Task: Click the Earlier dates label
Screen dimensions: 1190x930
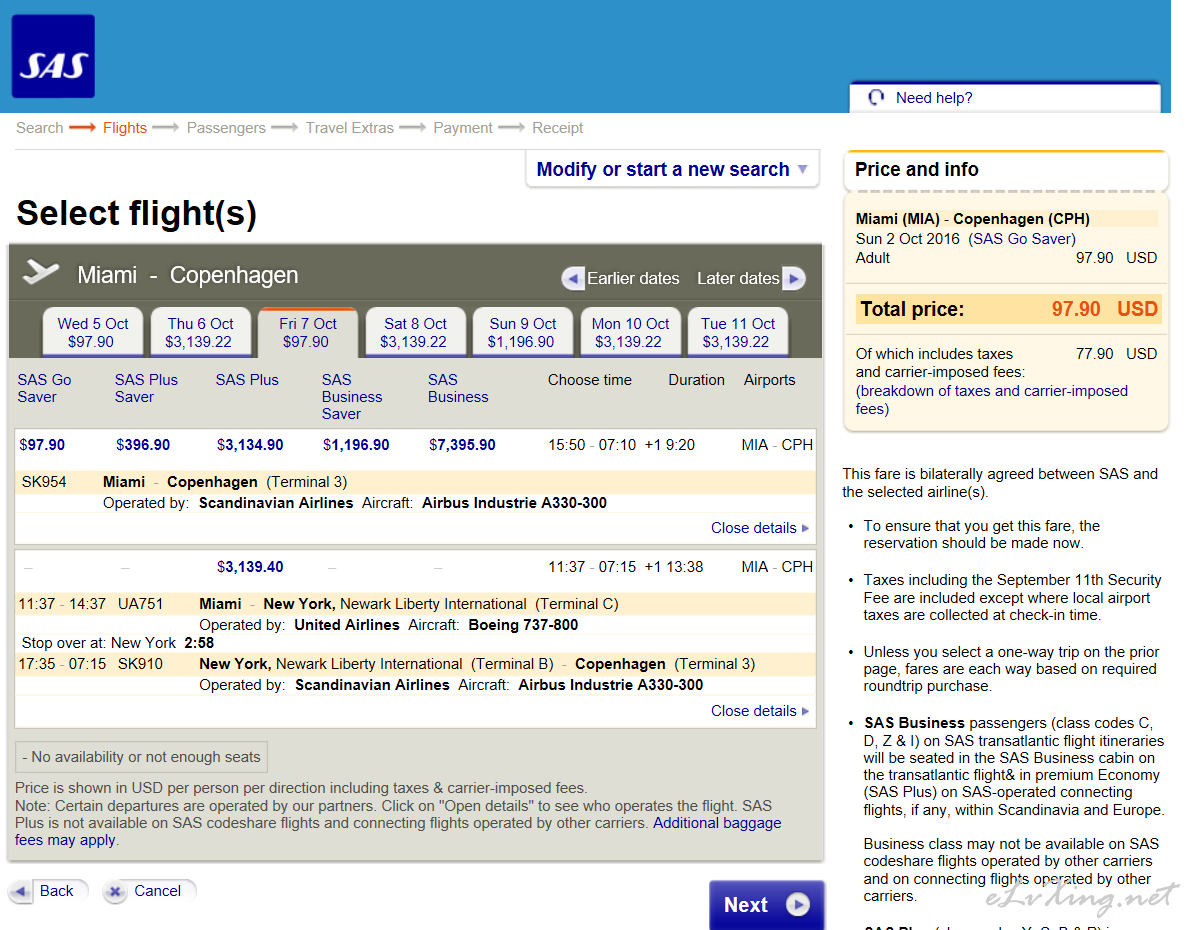Action: point(633,279)
